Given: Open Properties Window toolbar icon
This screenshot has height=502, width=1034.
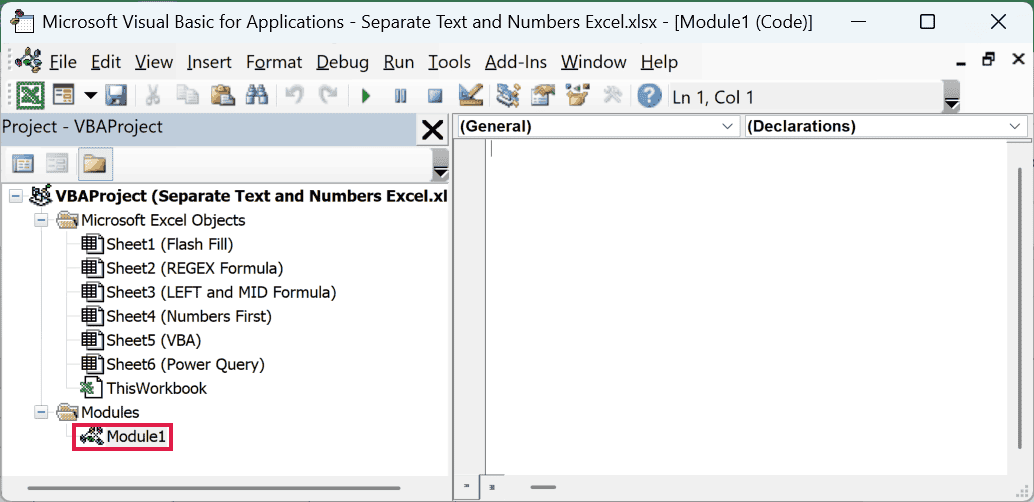Looking at the screenshot, I should pyautogui.click(x=543, y=96).
